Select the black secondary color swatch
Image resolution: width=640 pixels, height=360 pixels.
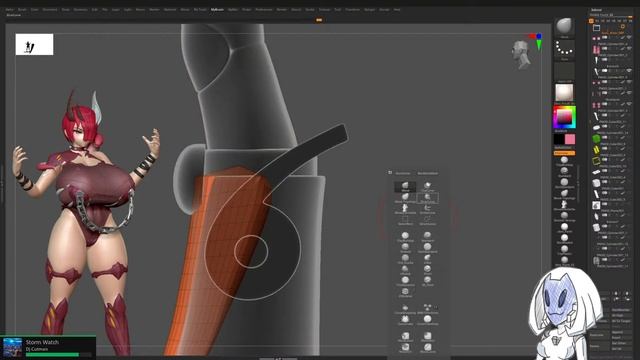pos(559,140)
